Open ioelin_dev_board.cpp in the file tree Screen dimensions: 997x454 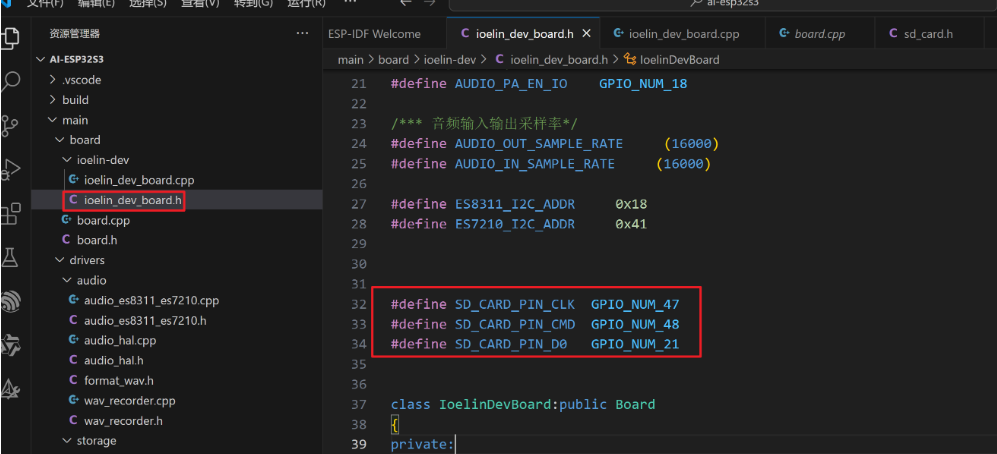click(139, 180)
